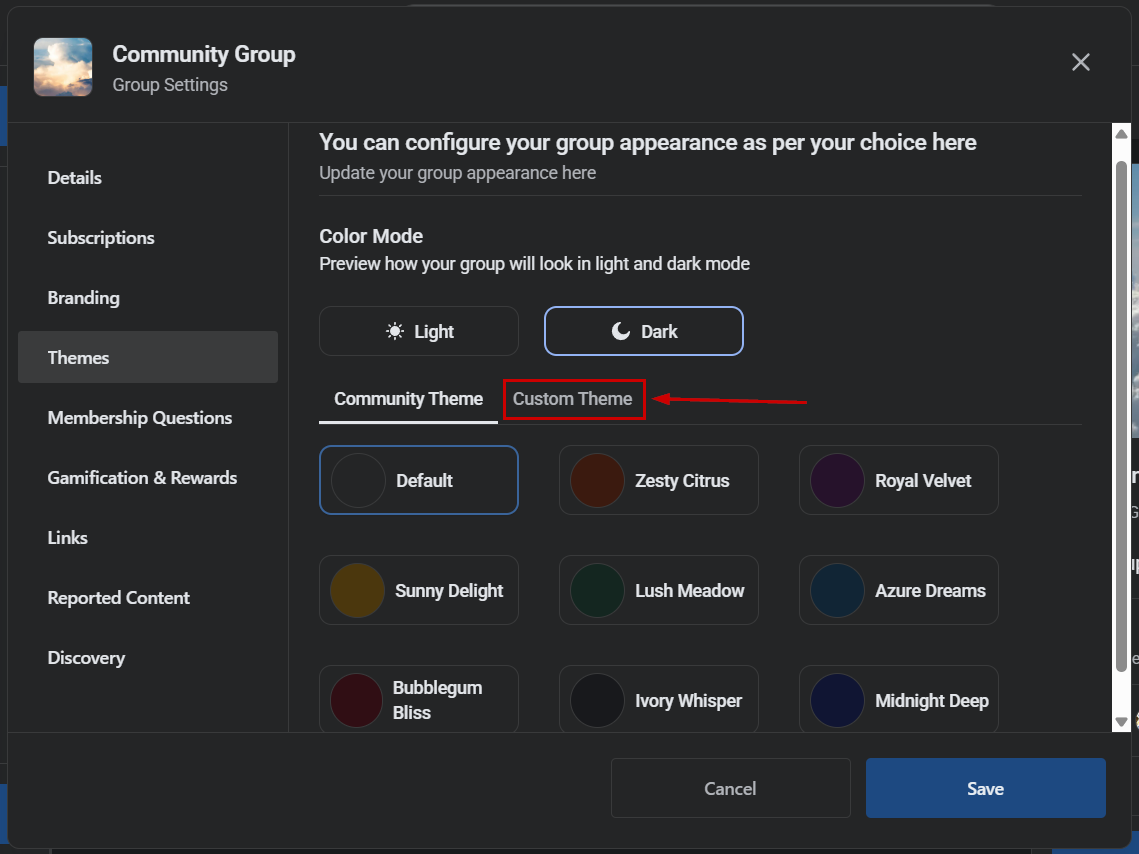Switch to the Custom Theme tab
This screenshot has width=1139, height=854.
[572, 399]
